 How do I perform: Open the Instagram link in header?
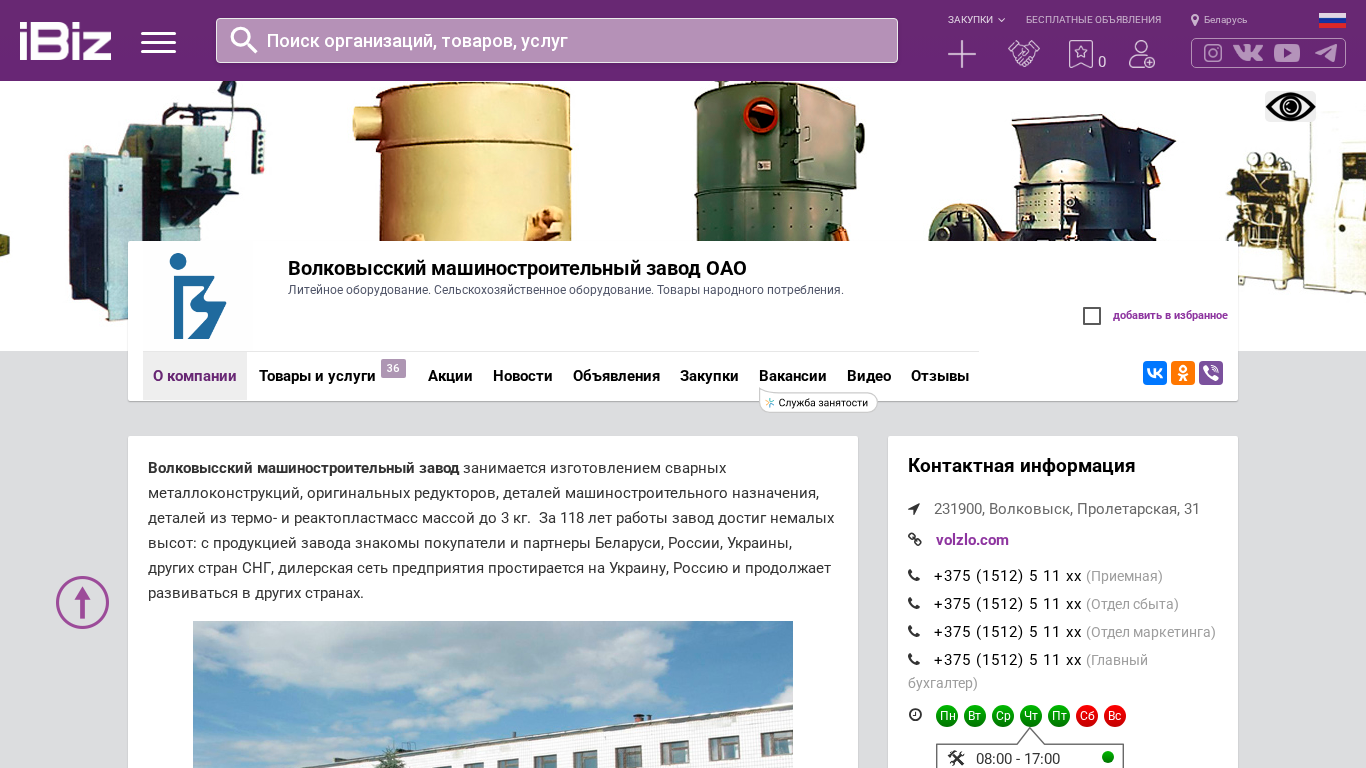[1213, 53]
